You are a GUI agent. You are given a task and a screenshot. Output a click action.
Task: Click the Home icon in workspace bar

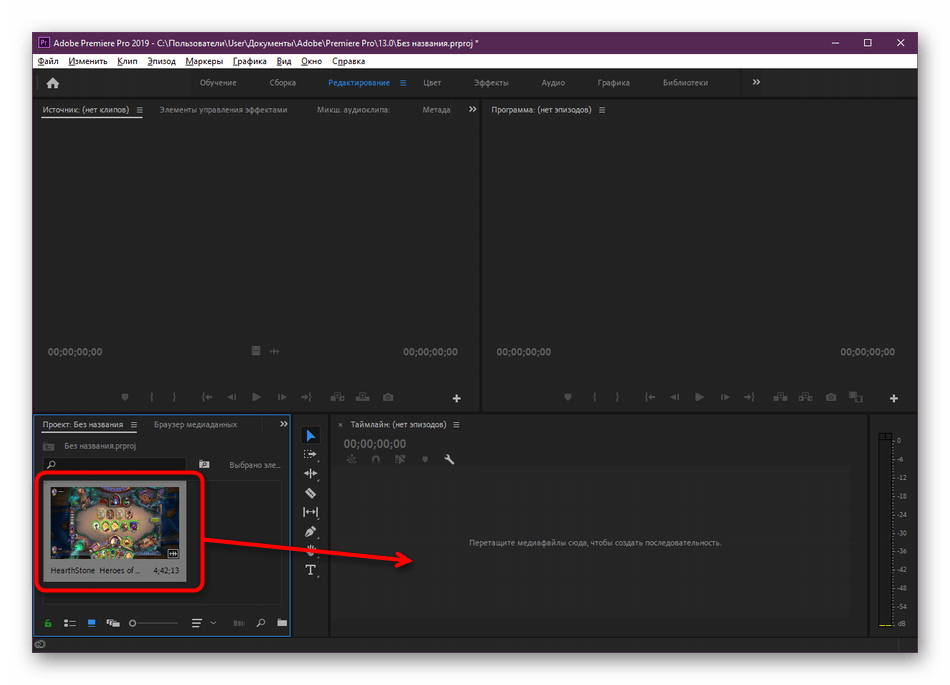tap(53, 83)
